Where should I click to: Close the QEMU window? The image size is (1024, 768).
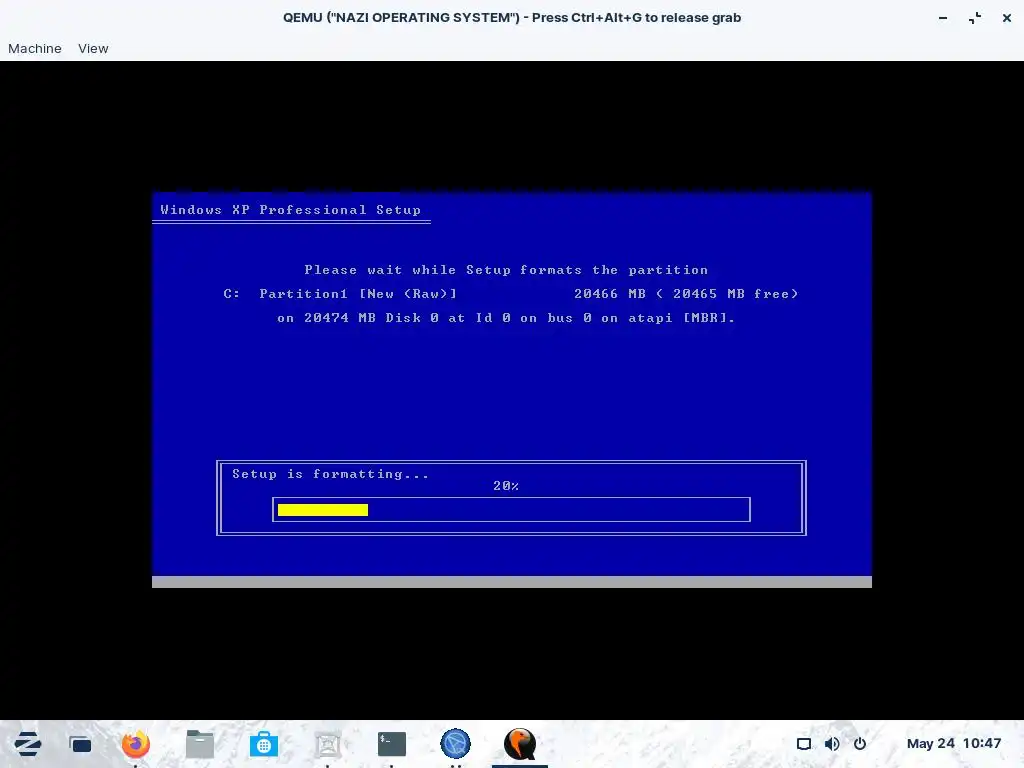pos(1006,18)
